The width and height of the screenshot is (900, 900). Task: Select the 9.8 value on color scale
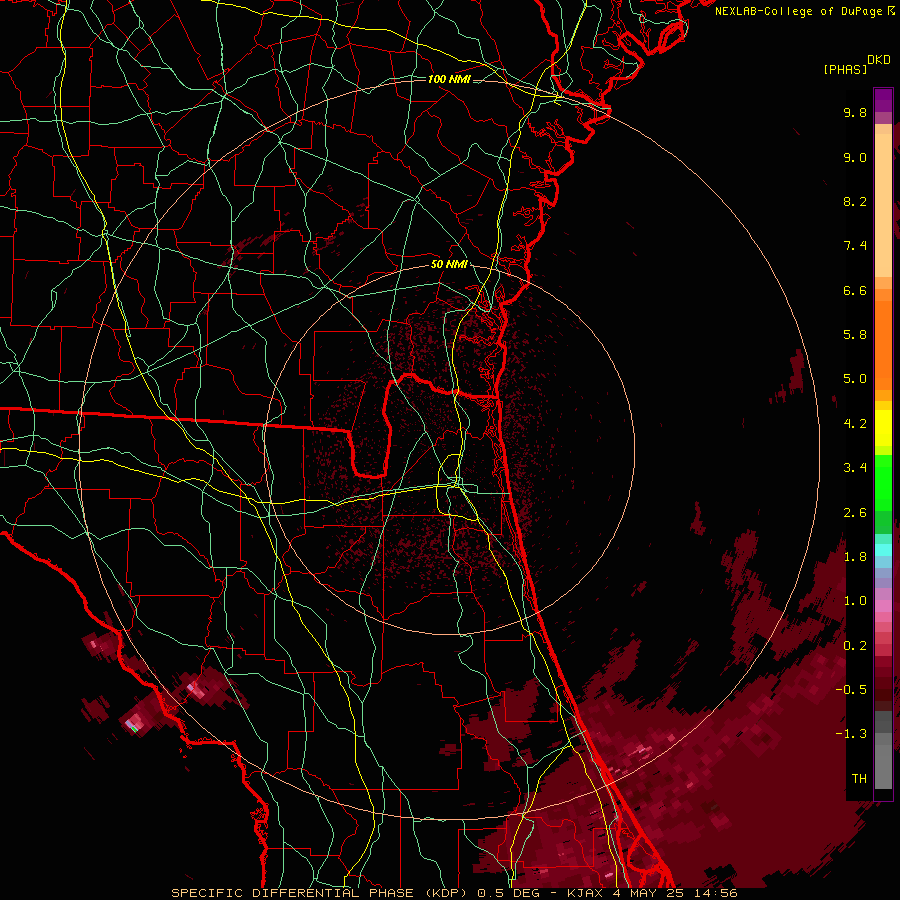855,112
